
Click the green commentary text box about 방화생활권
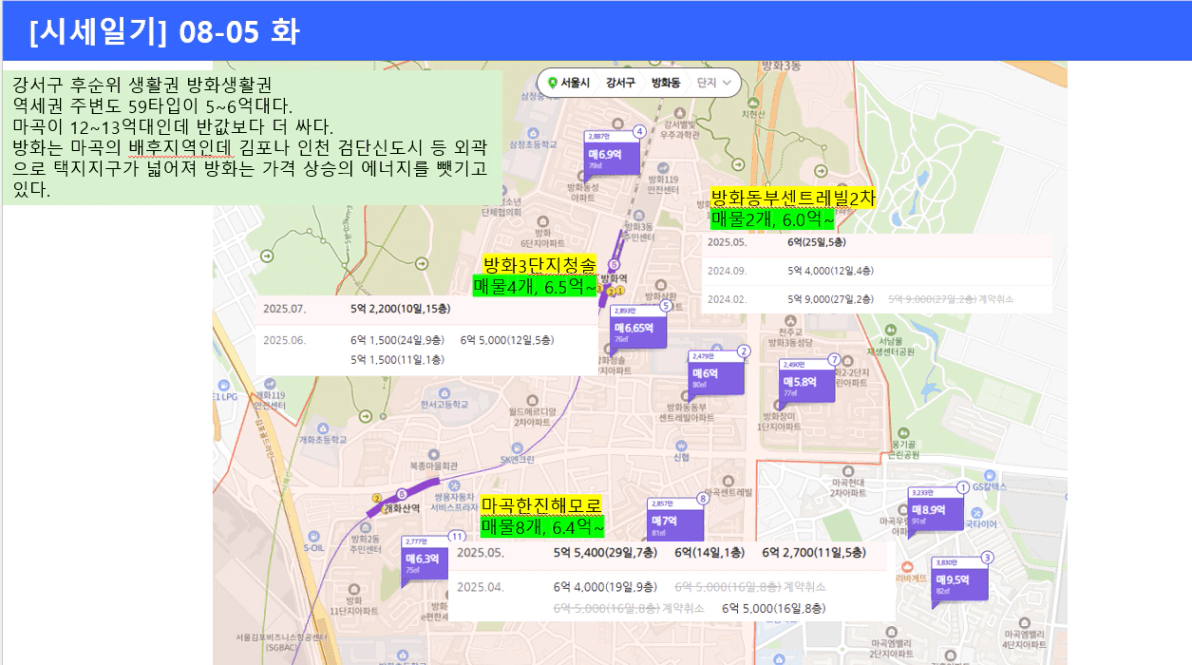[252, 138]
